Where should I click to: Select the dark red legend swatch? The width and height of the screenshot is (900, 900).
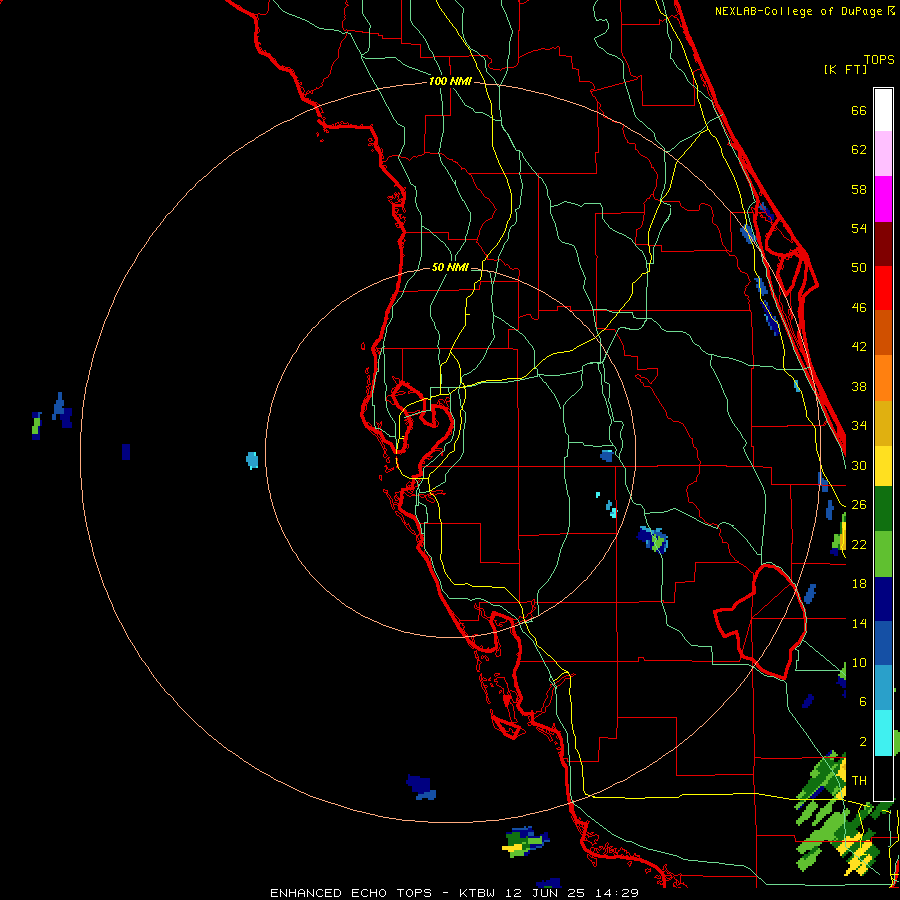(883, 244)
